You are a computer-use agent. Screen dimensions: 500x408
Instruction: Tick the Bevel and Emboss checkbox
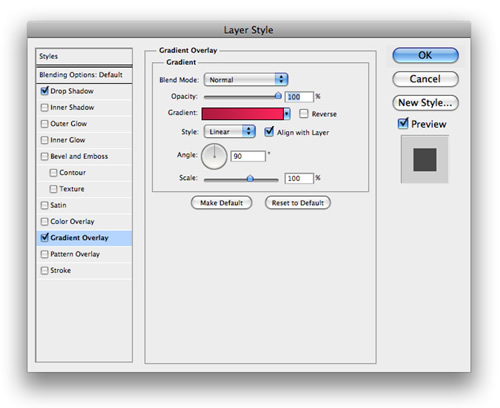pyautogui.click(x=44, y=156)
